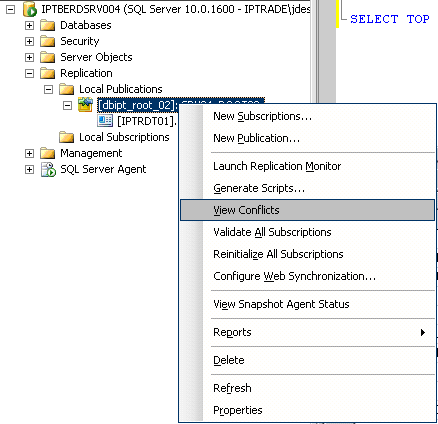
Task: Collapse the IPTBERDSRV004 server node
Action: click(11, 9)
